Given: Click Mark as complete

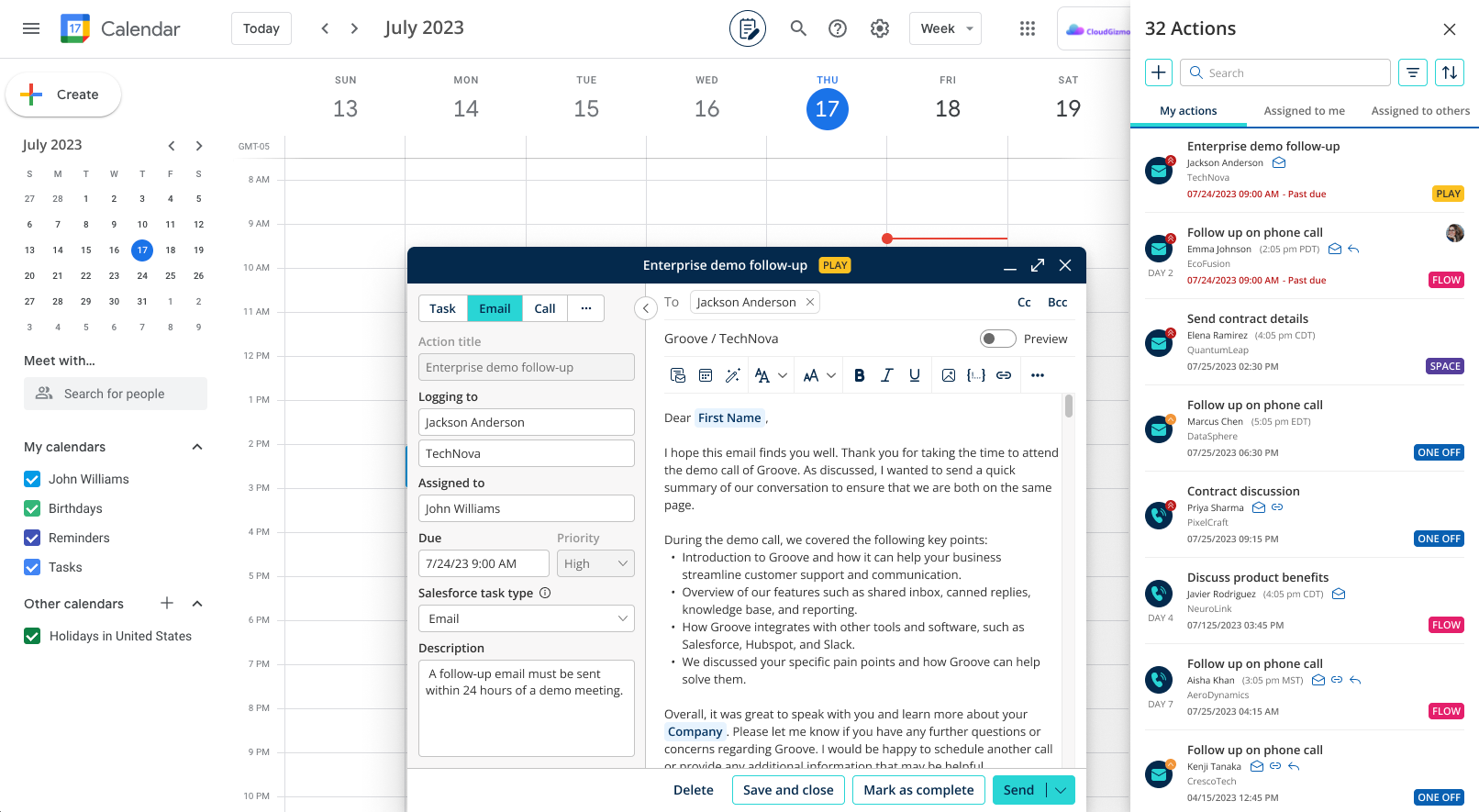Looking at the screenshot, I should 918,790.
